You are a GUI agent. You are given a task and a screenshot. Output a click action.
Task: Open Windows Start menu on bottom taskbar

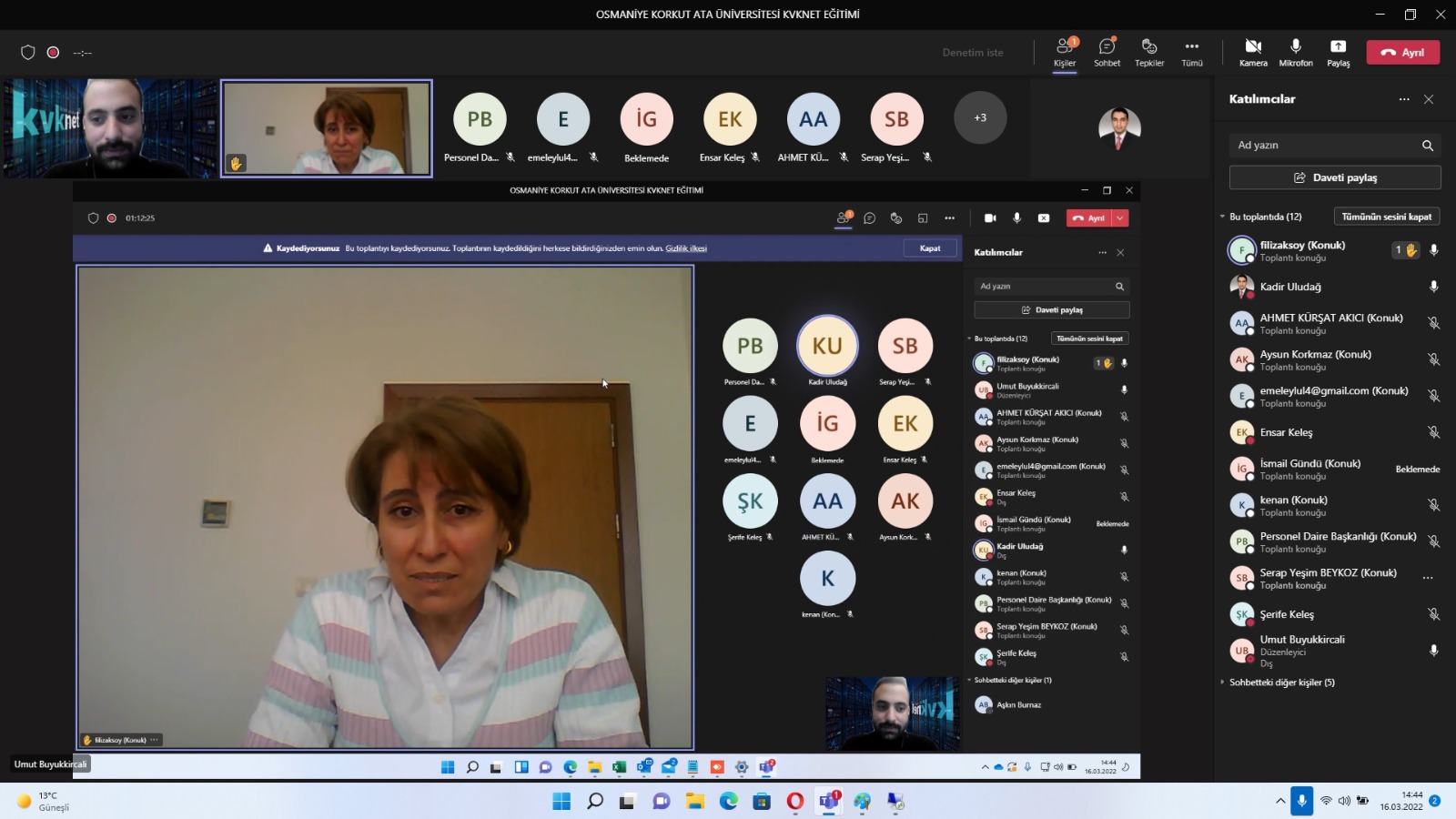click(x=561, y=801)
